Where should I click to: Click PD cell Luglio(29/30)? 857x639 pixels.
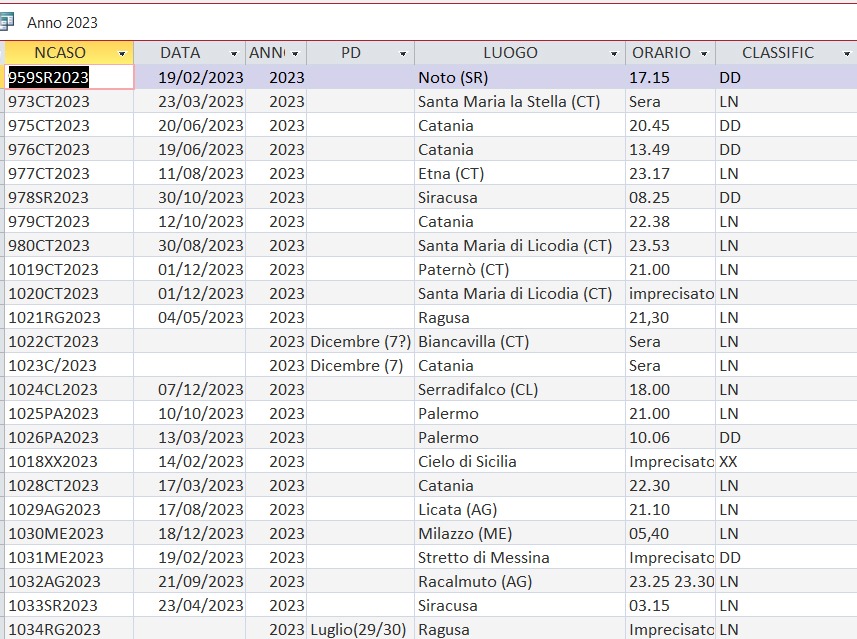(x=361, y=630)
